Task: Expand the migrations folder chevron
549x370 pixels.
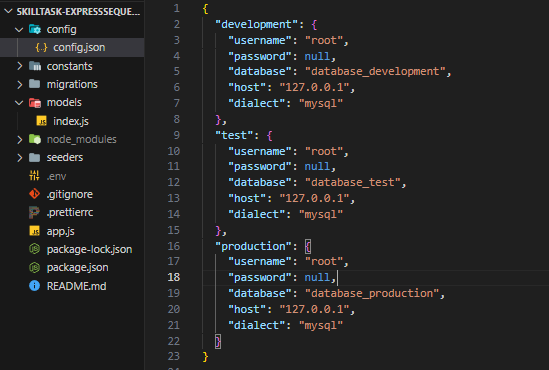Action: [x=20, y=84]
